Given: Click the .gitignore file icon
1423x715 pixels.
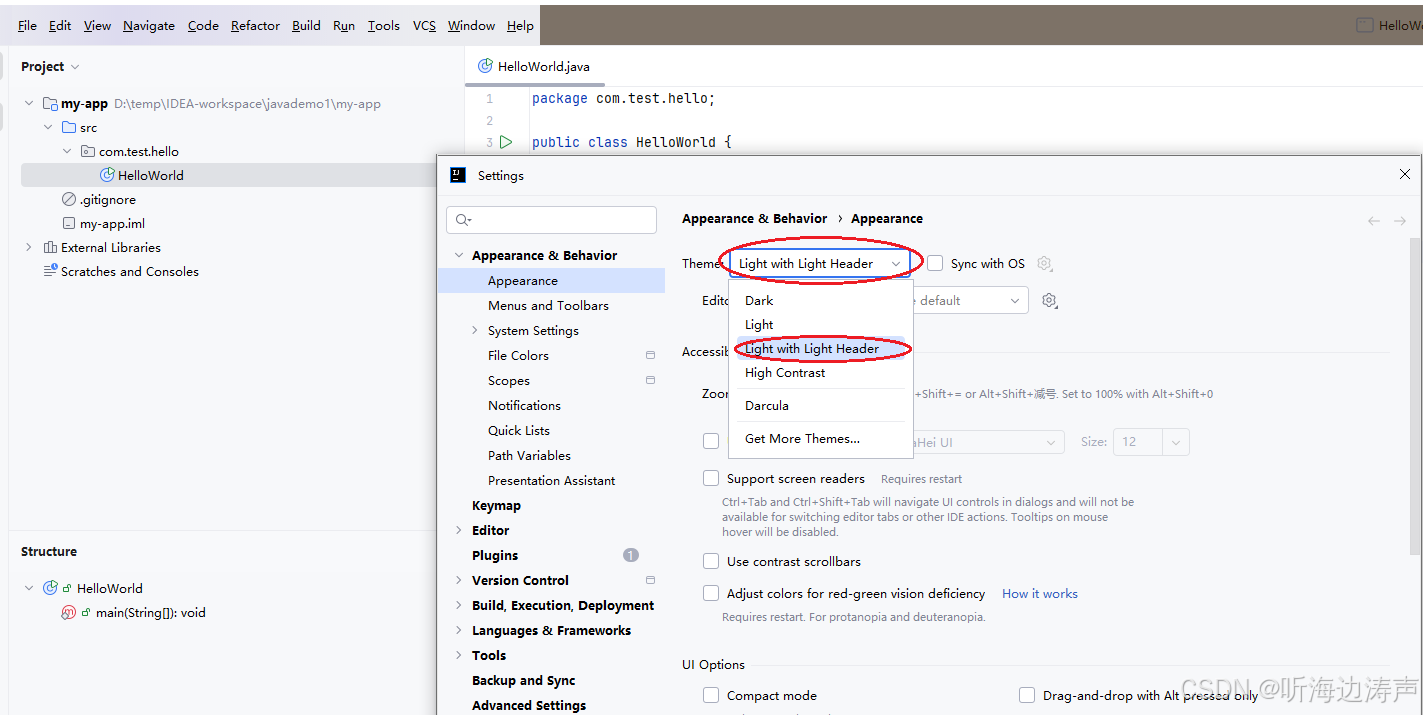Looking at the screenshot, I should [69, 199].
